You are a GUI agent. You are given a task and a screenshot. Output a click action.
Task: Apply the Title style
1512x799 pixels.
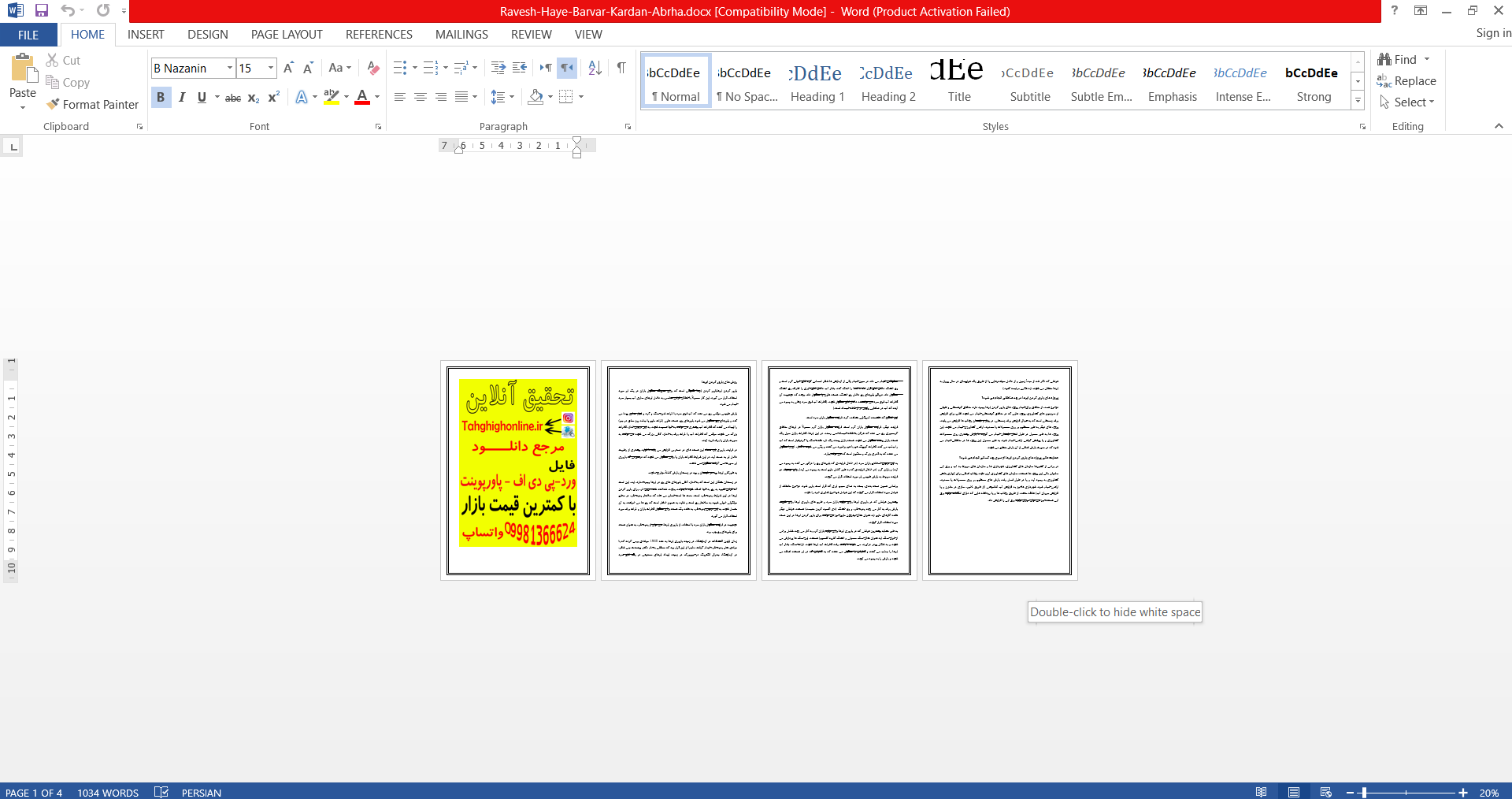[959, 82]
